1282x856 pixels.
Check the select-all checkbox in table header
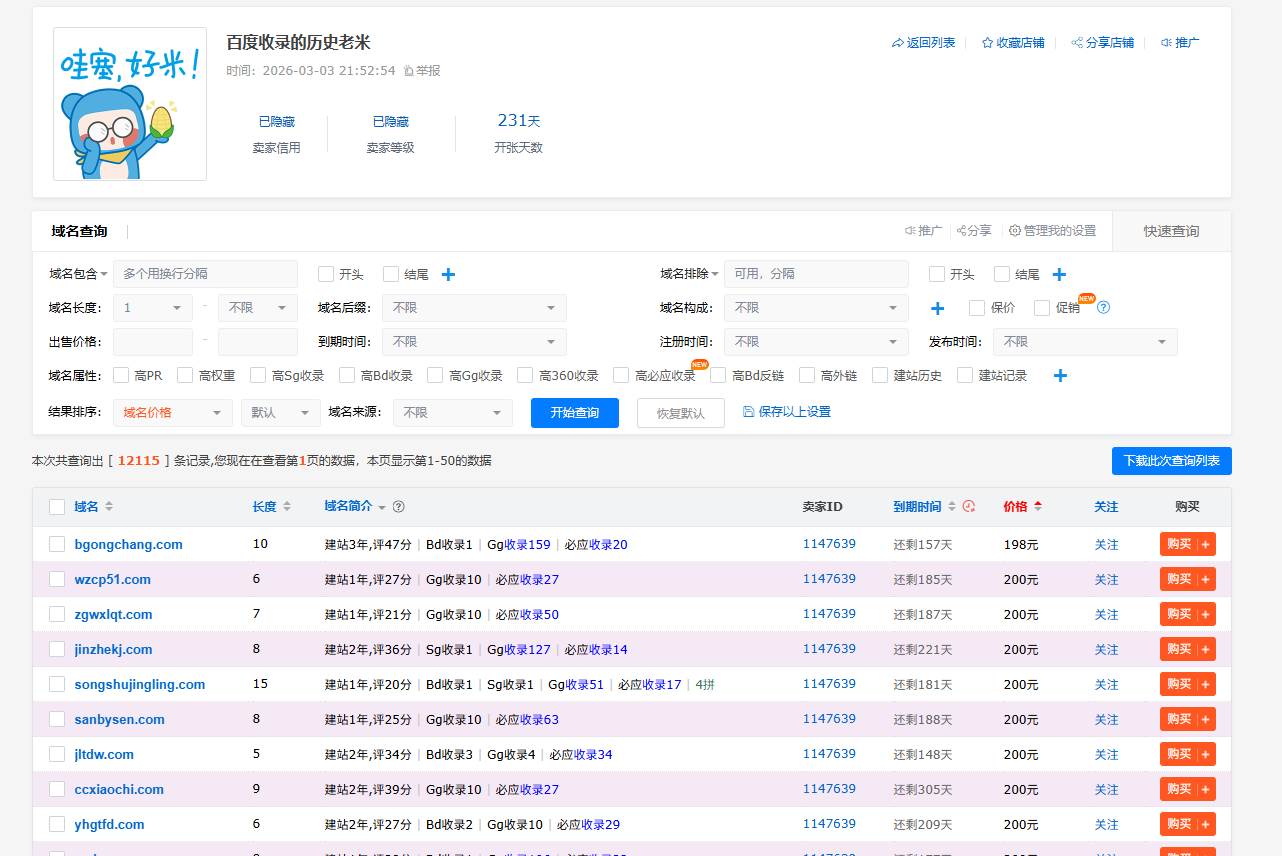57,507
